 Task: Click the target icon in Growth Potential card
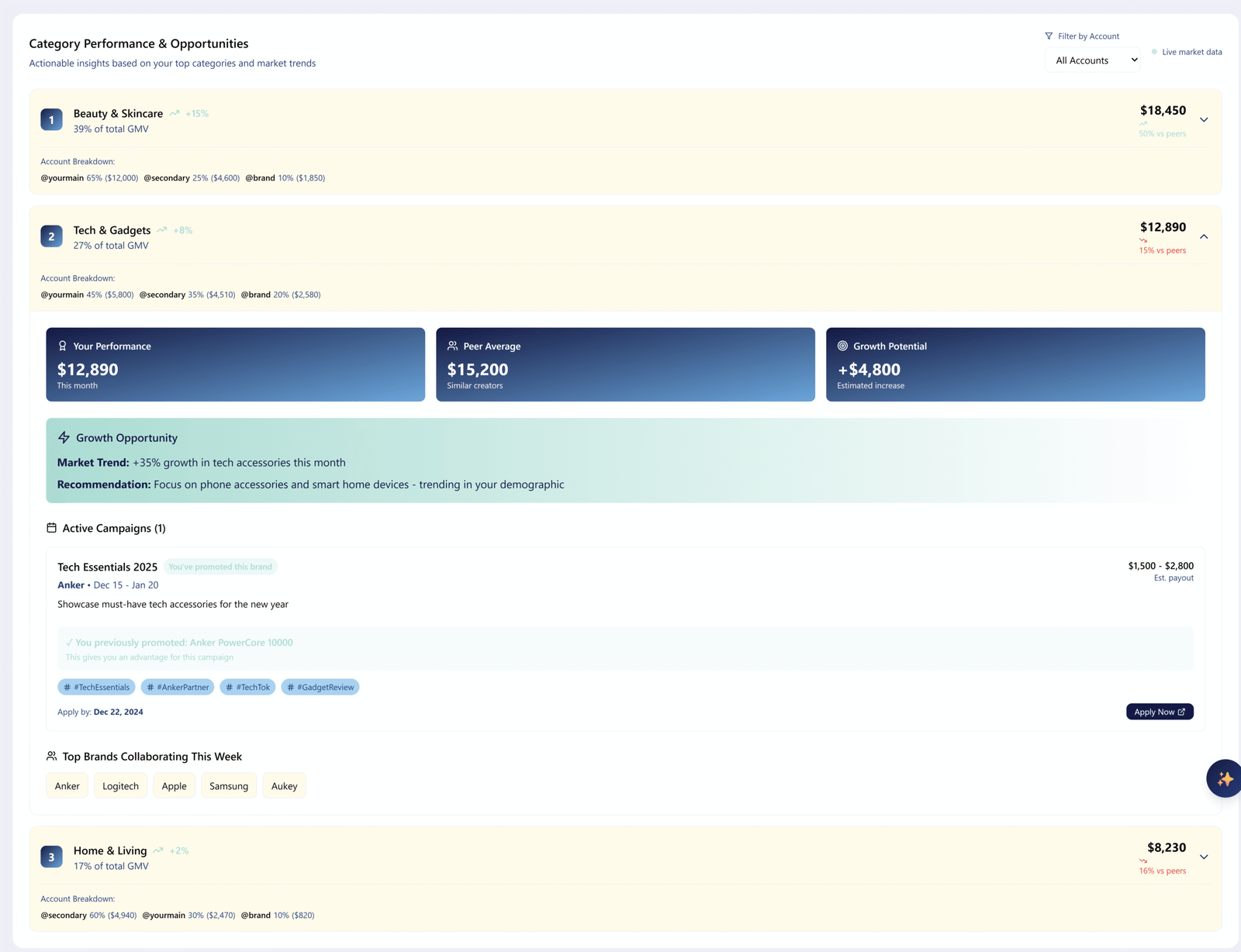pyautogui.click(x=842, y=346)
